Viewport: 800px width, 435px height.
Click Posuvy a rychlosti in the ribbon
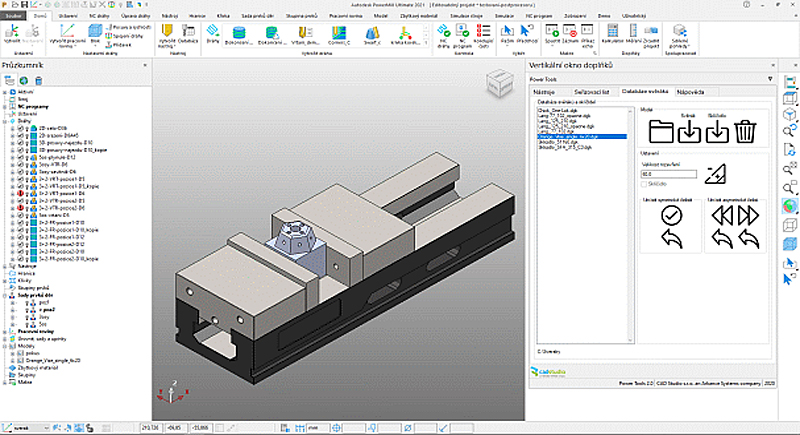click(x=129, y=27)
